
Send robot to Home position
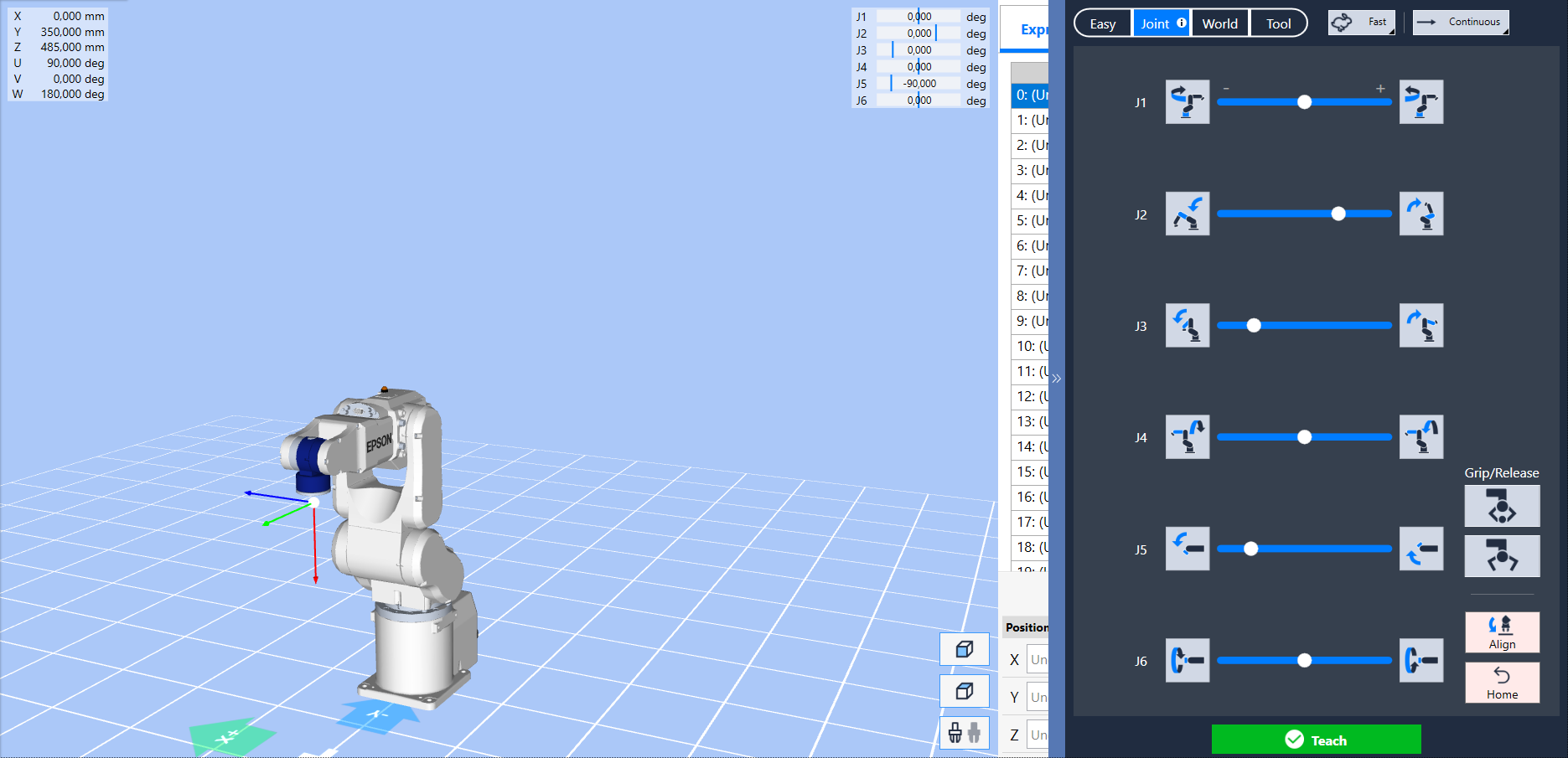1502,683
